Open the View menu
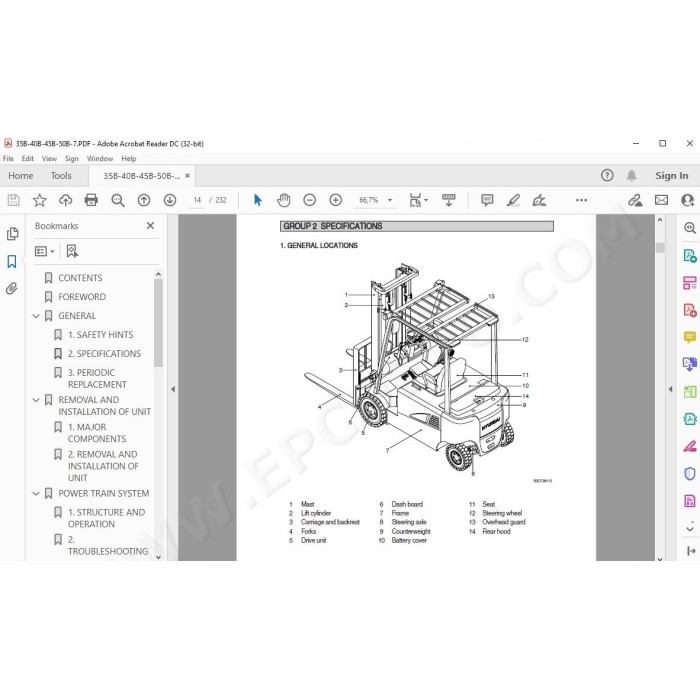700x700 pixels. (x=49, y=158)
